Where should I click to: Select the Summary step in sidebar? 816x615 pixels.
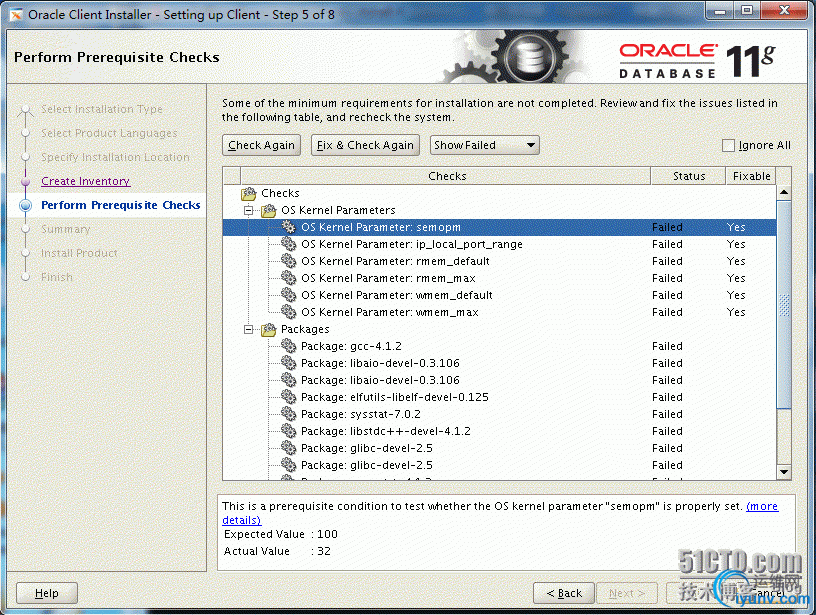[66, 229]
